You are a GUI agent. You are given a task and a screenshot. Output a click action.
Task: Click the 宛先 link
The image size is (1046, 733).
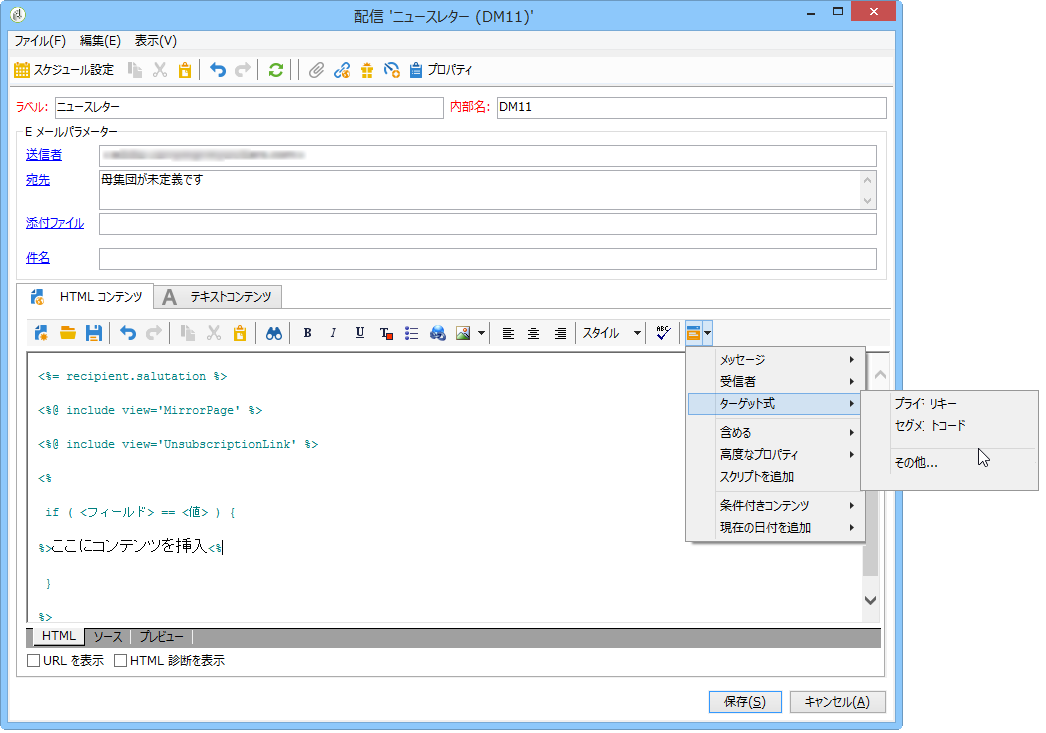click(38, 180)
